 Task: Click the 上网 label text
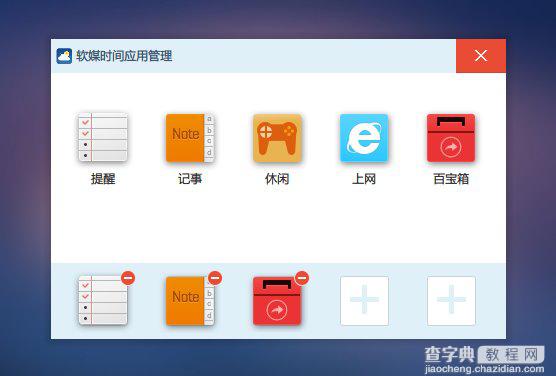364,179
